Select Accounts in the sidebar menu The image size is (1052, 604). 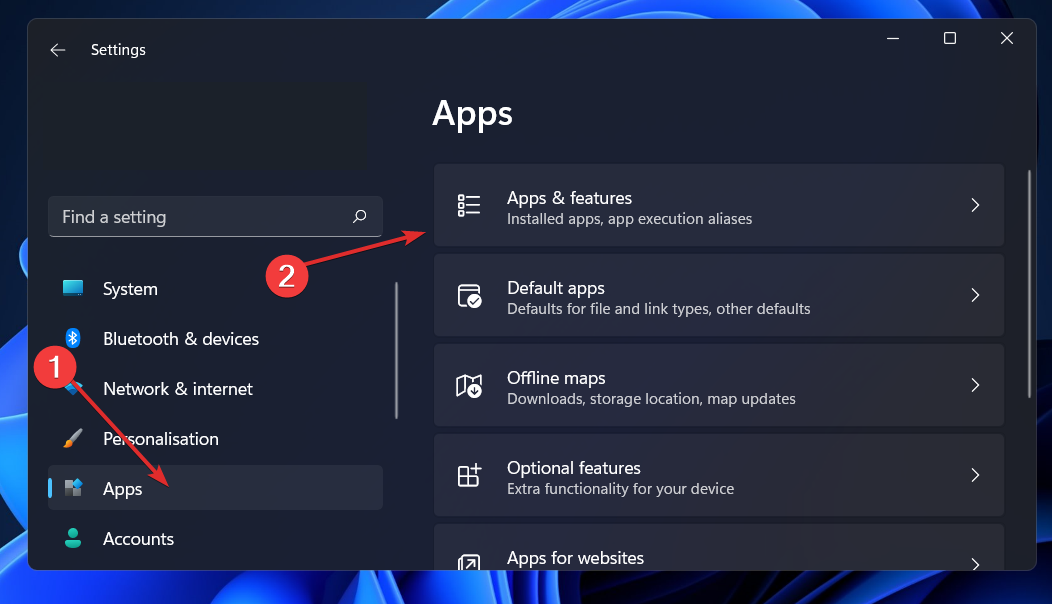tap(138, 538)
